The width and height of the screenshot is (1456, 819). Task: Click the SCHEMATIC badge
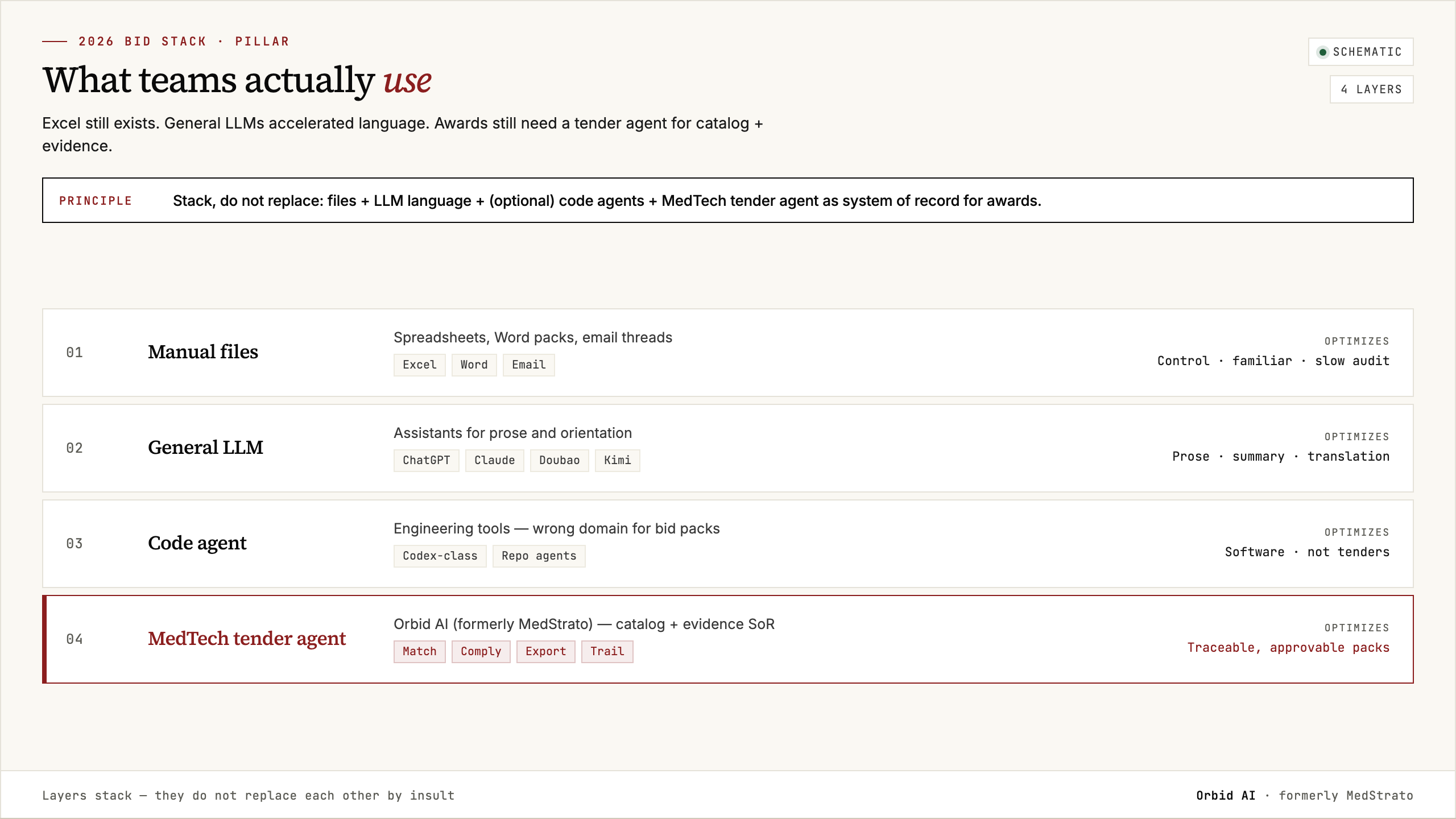pos(1360,52)
